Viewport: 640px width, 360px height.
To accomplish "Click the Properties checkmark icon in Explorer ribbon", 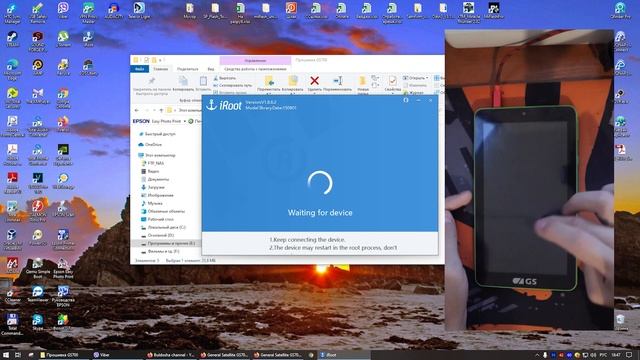I will [x=392, y=80].
